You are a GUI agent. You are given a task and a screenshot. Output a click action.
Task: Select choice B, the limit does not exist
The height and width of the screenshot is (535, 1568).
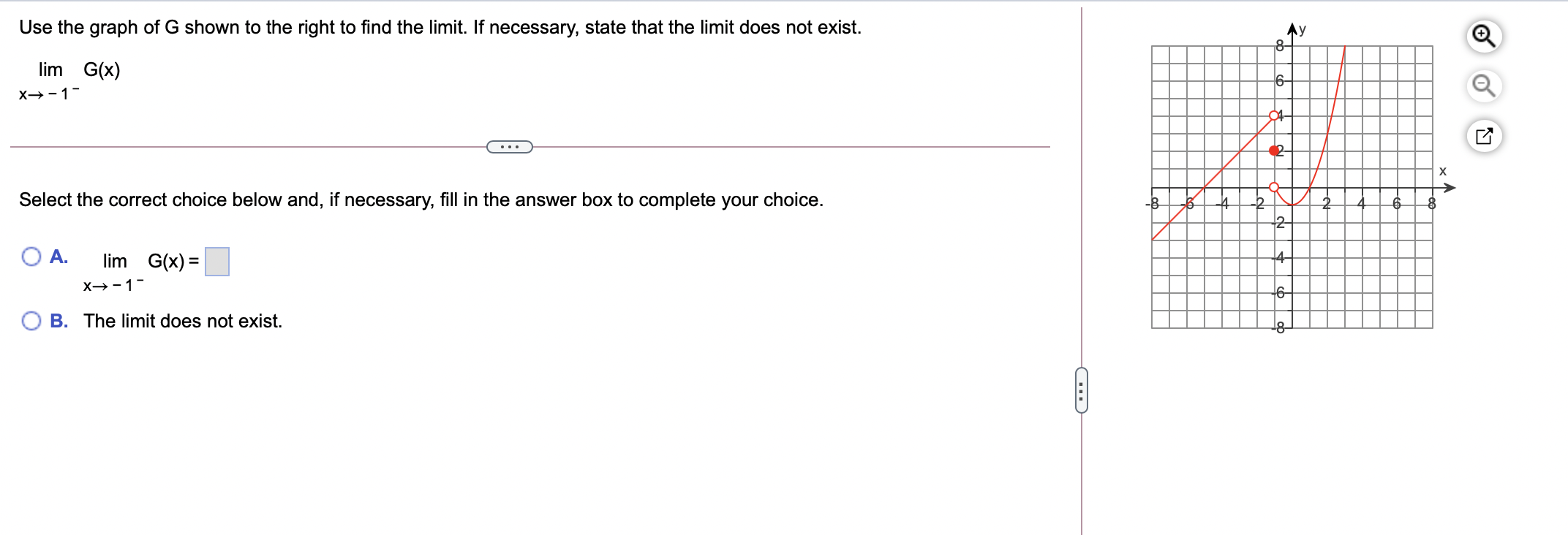[31, 319]
